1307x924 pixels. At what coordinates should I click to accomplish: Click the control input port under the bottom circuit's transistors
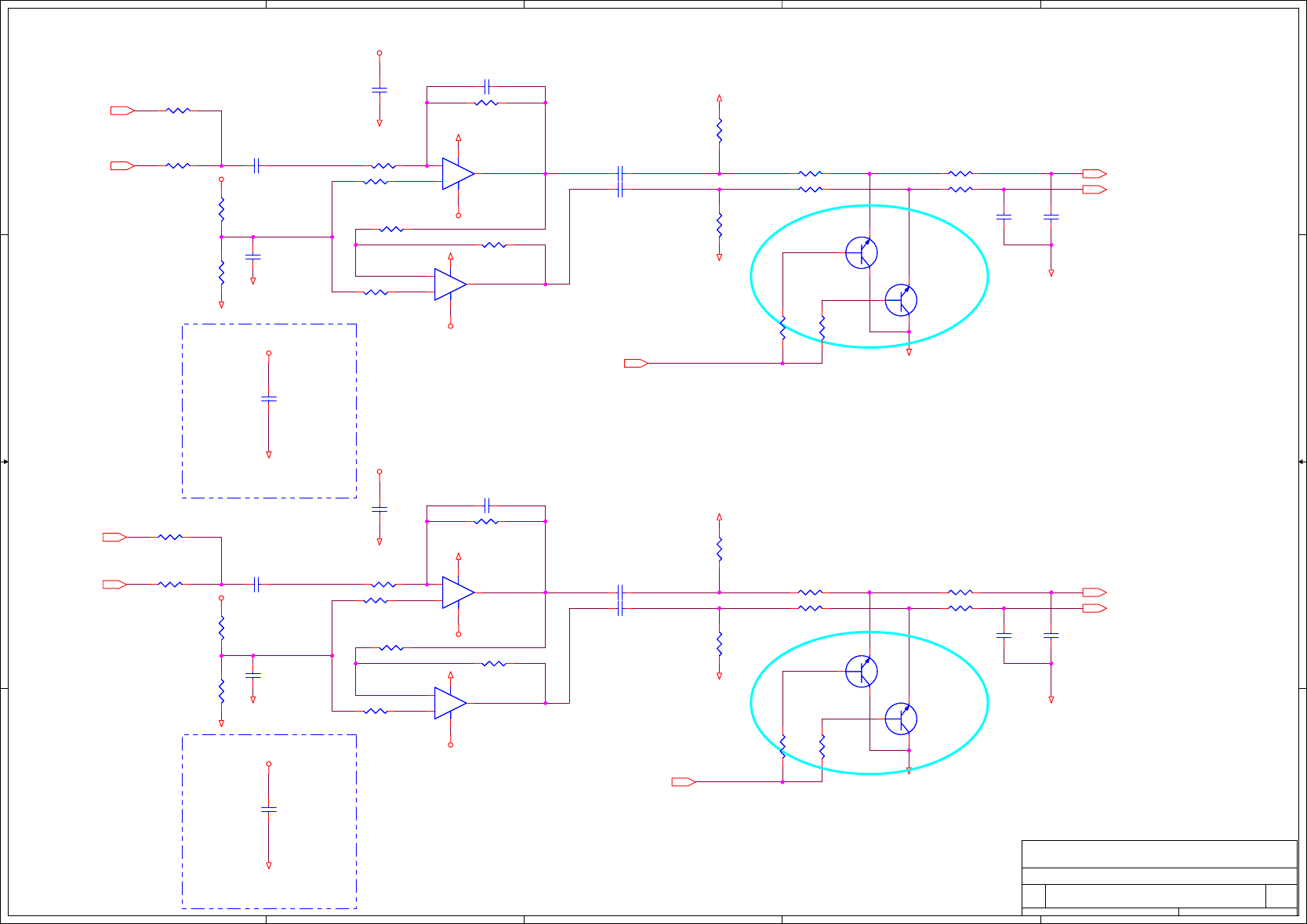tap(684, 781)
